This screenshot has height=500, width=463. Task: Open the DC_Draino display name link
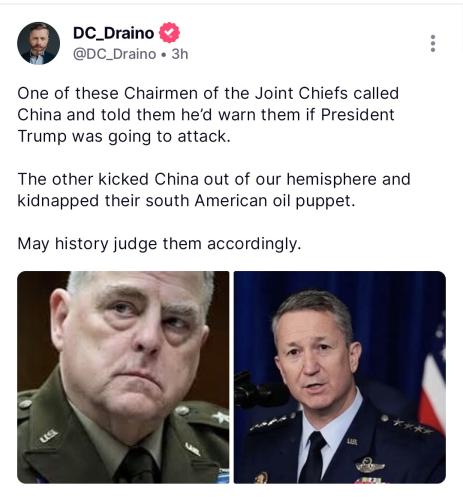click(113, 33)
